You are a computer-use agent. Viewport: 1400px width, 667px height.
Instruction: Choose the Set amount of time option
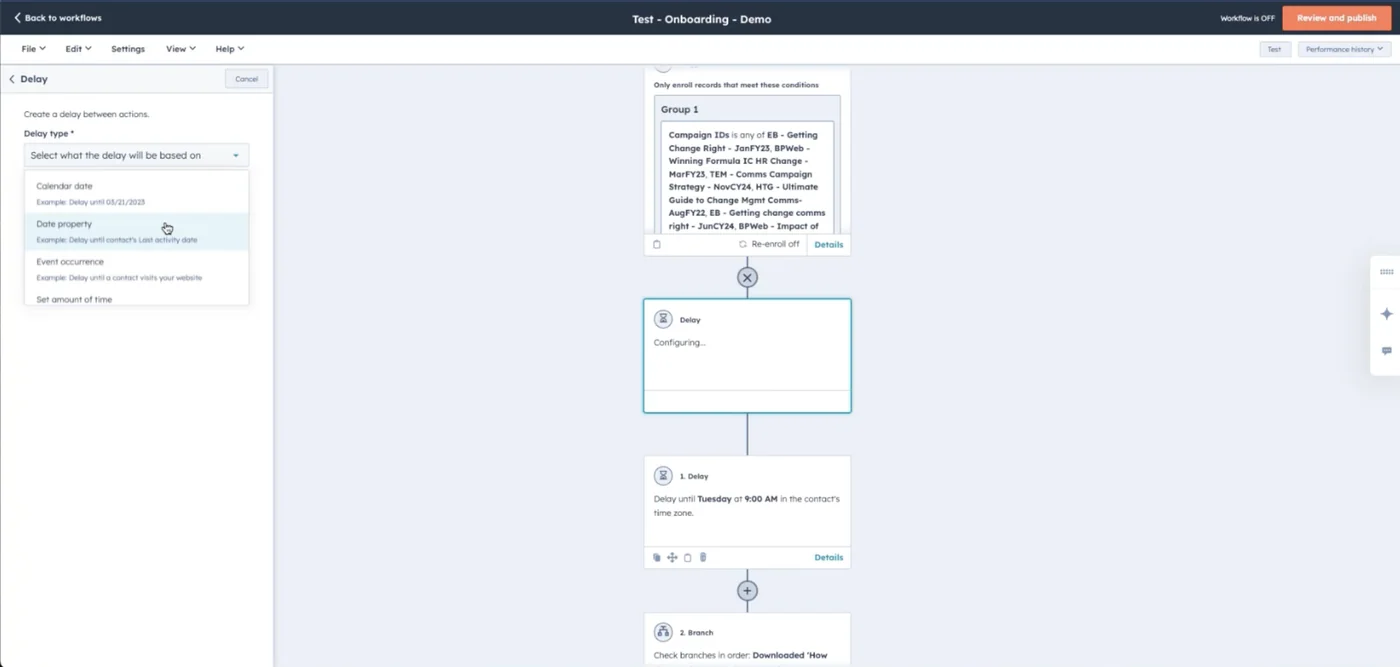pyautogui.click(x=136, y=298)
